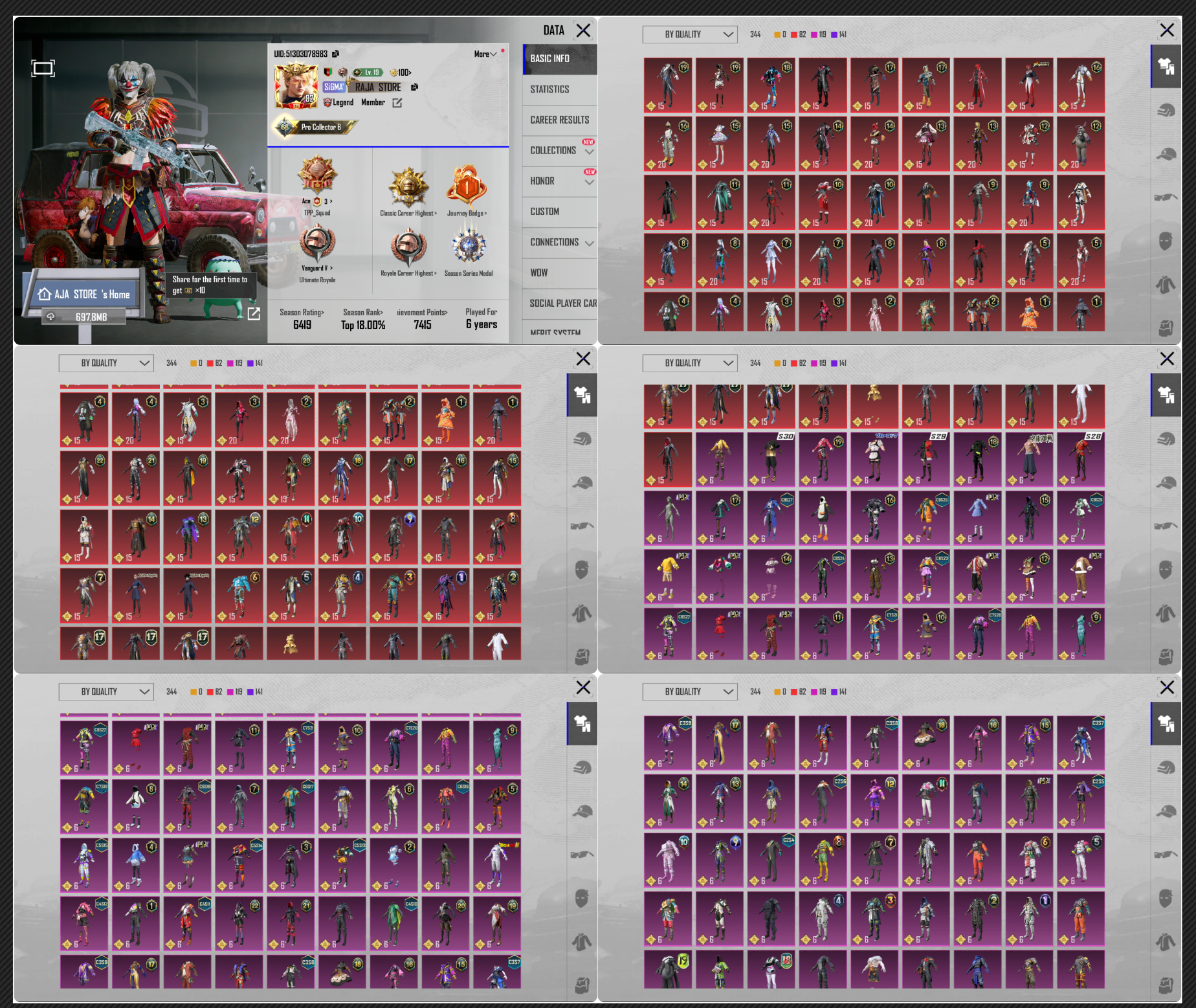Select helmet category icon in S30 inventory panel
This screenshot has width=1196, height=1008.
click(1166, 440)
